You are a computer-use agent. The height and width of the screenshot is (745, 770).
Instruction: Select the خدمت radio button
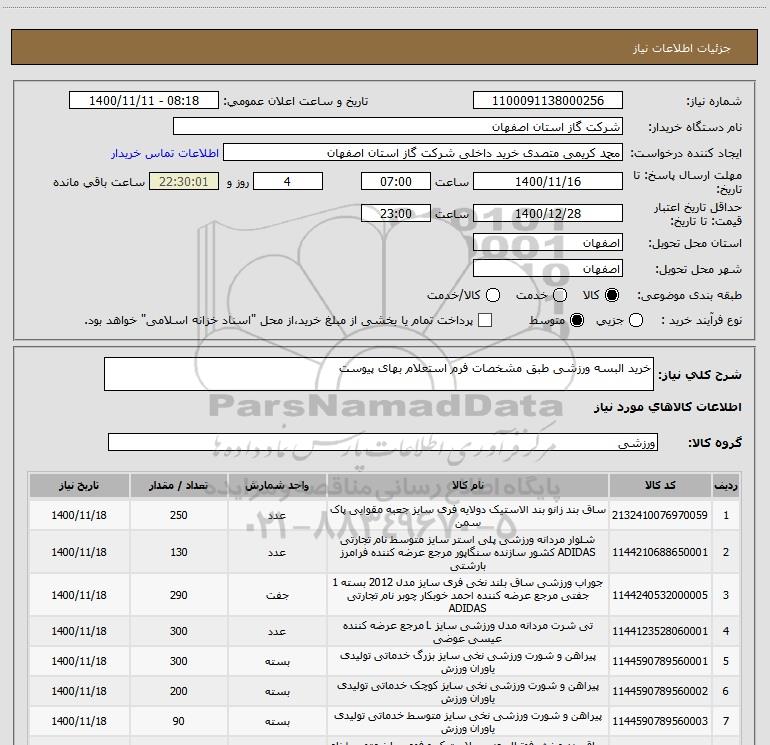(x=560, y=295)
